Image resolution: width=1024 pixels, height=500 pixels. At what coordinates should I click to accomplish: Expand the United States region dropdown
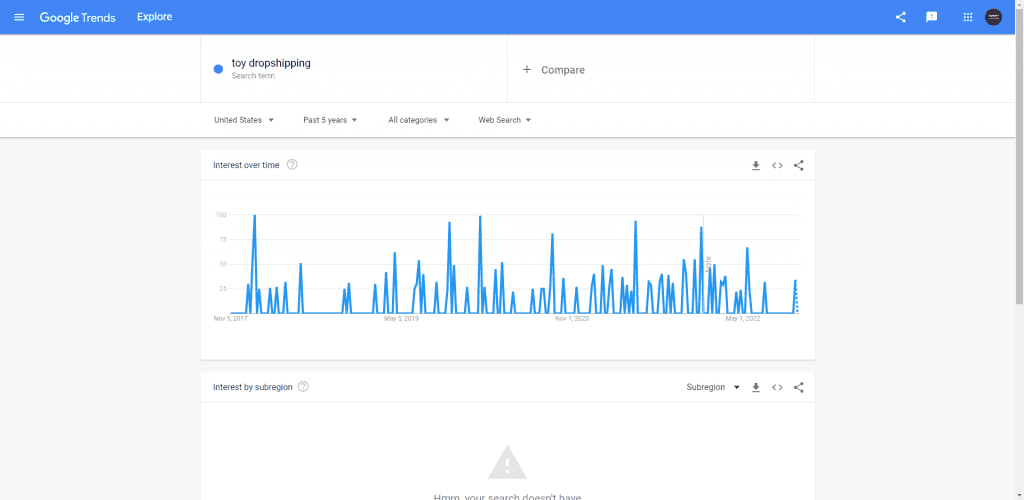pyautogui.click(x=244, y=120)
